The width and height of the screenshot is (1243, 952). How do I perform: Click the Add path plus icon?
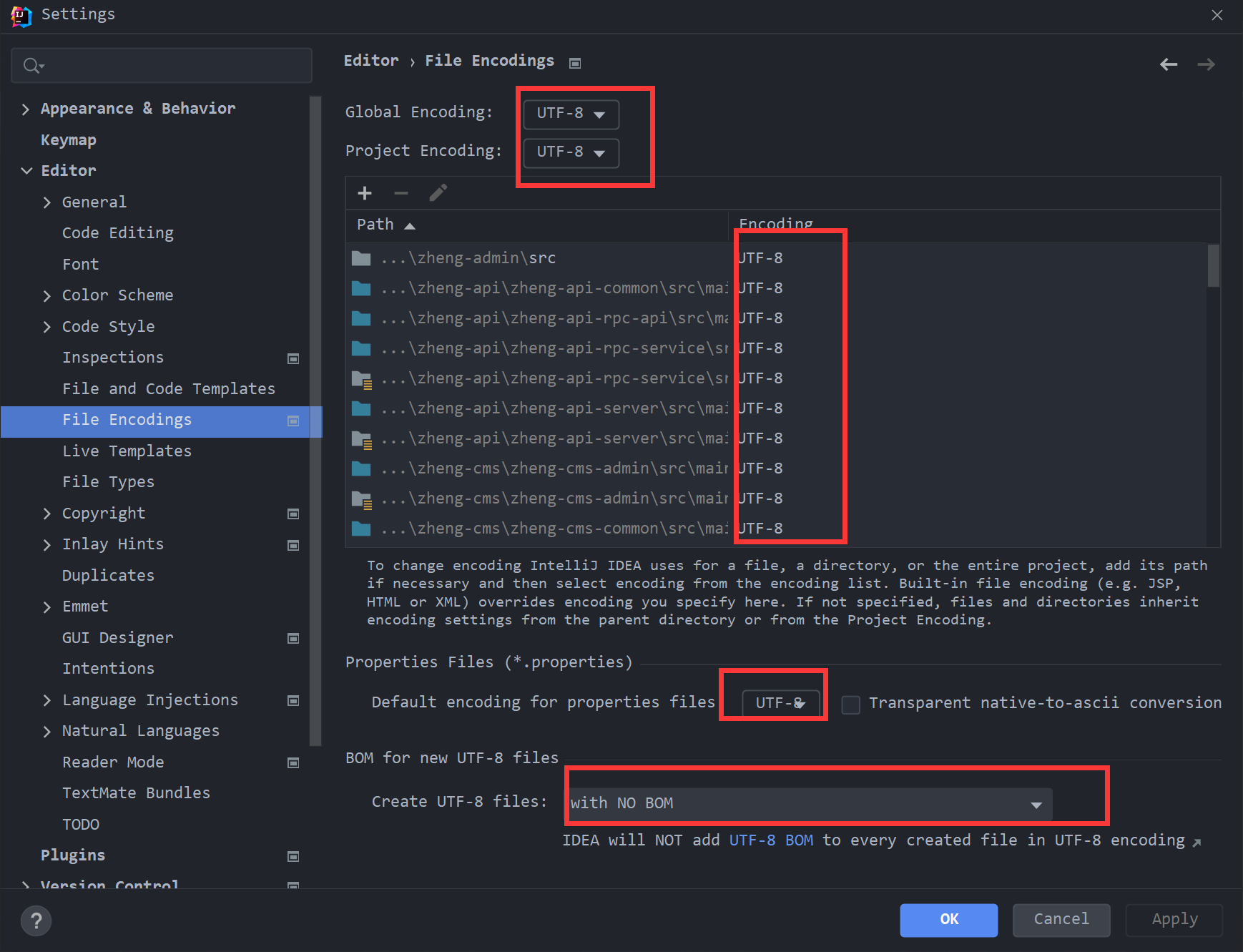tap(365, 193)
